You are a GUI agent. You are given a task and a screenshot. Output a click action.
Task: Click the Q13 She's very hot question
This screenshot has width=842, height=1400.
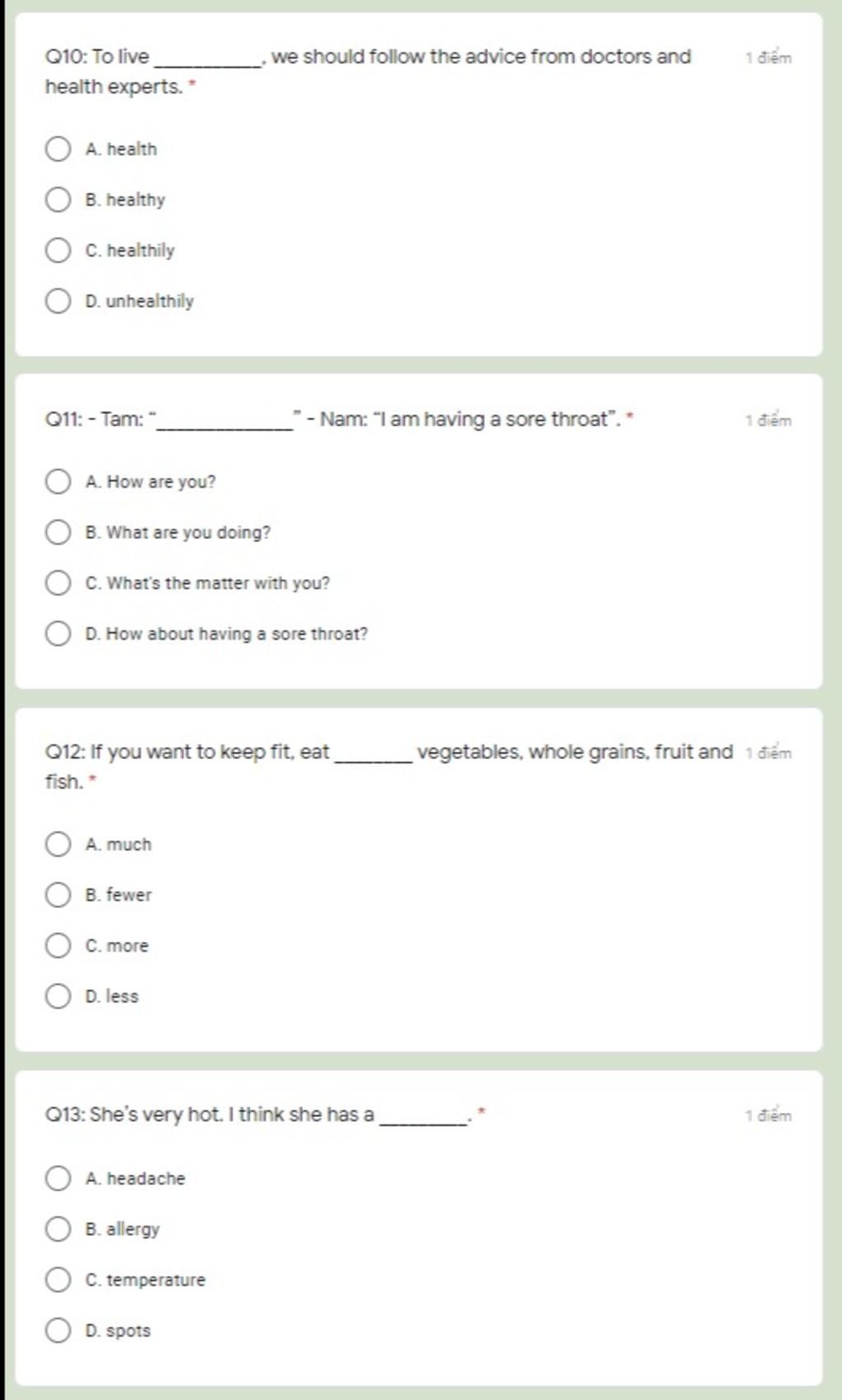265,1115
